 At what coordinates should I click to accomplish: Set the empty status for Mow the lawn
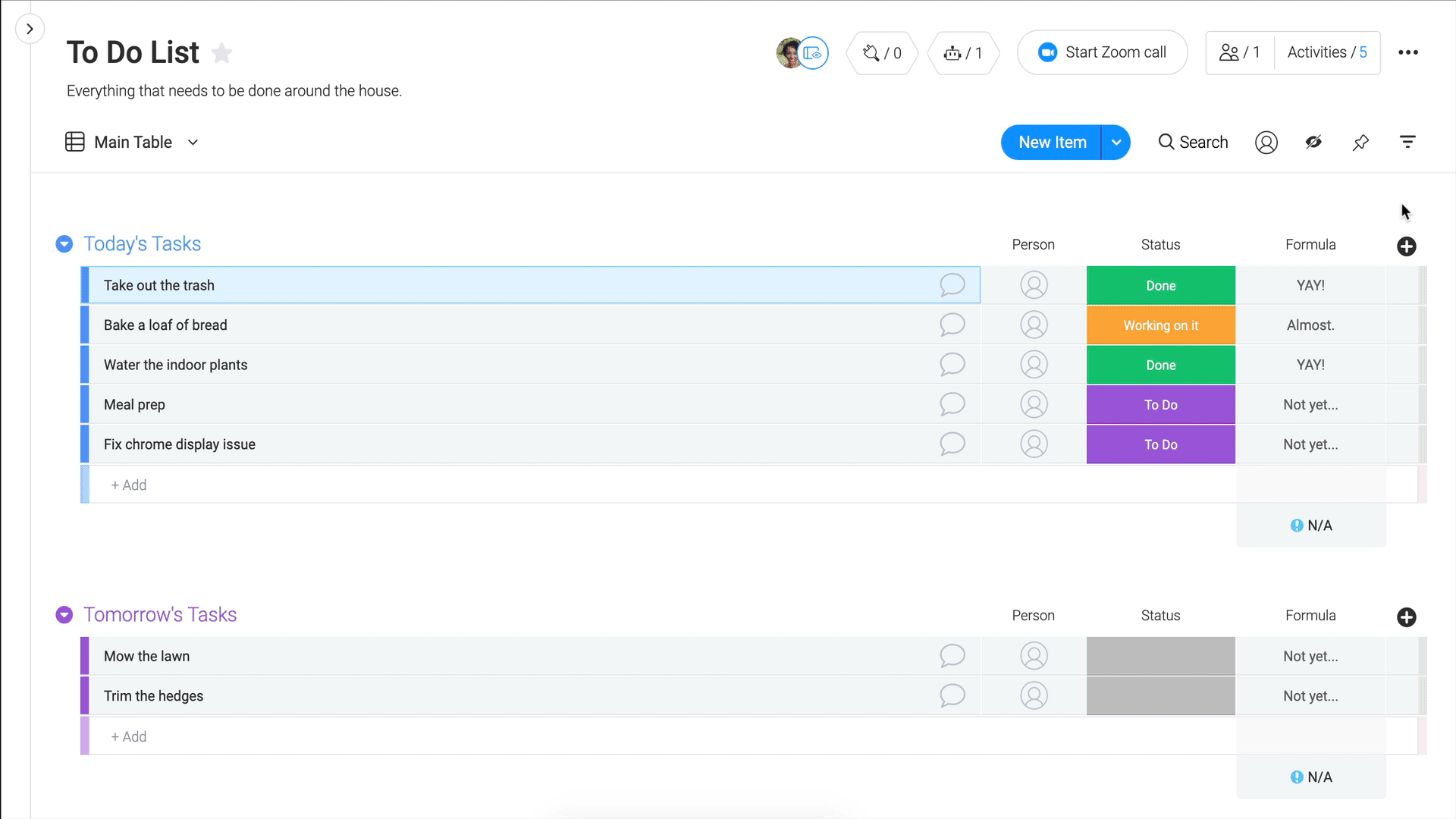point(1160,656)
